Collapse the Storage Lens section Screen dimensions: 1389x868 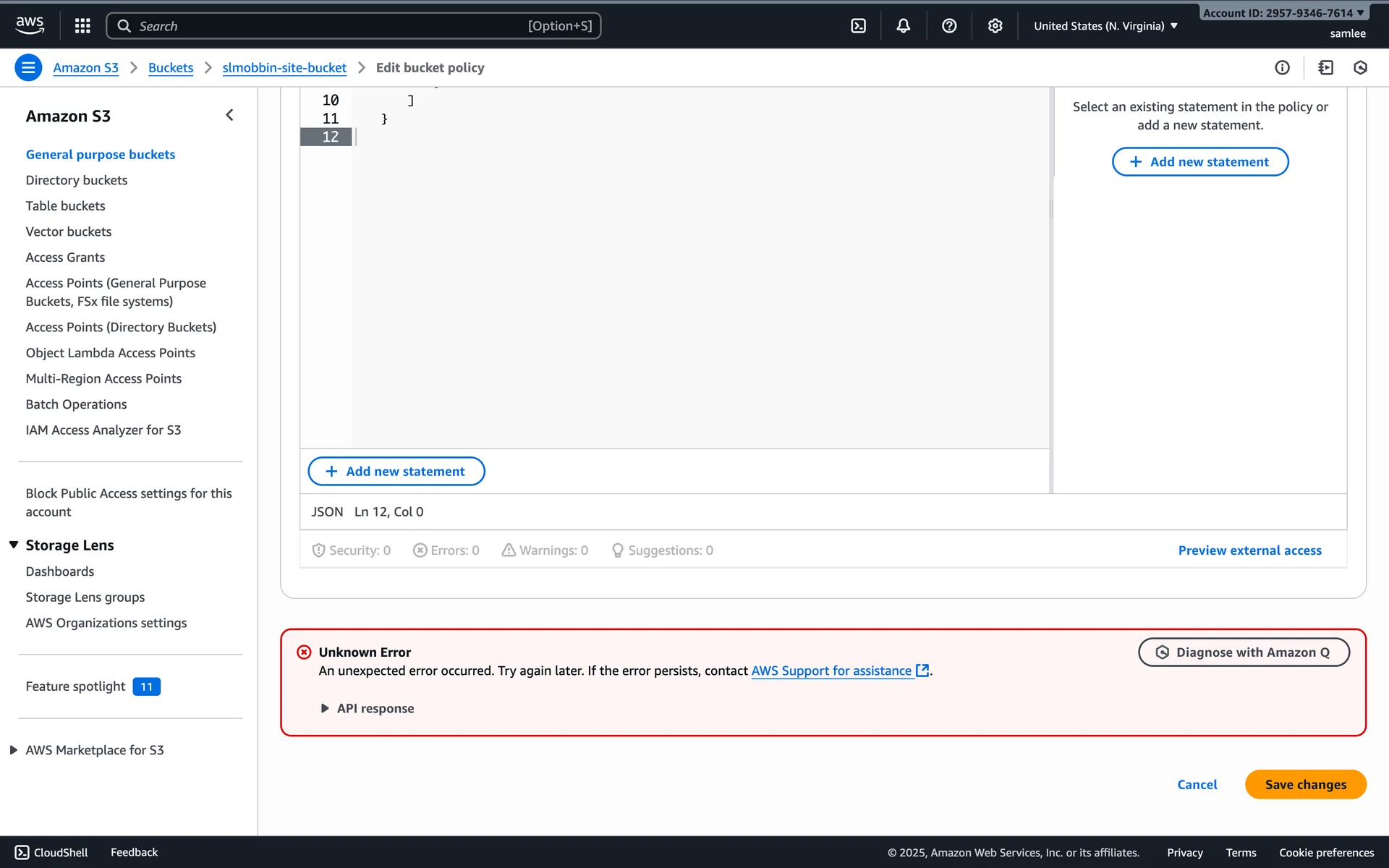14,545
